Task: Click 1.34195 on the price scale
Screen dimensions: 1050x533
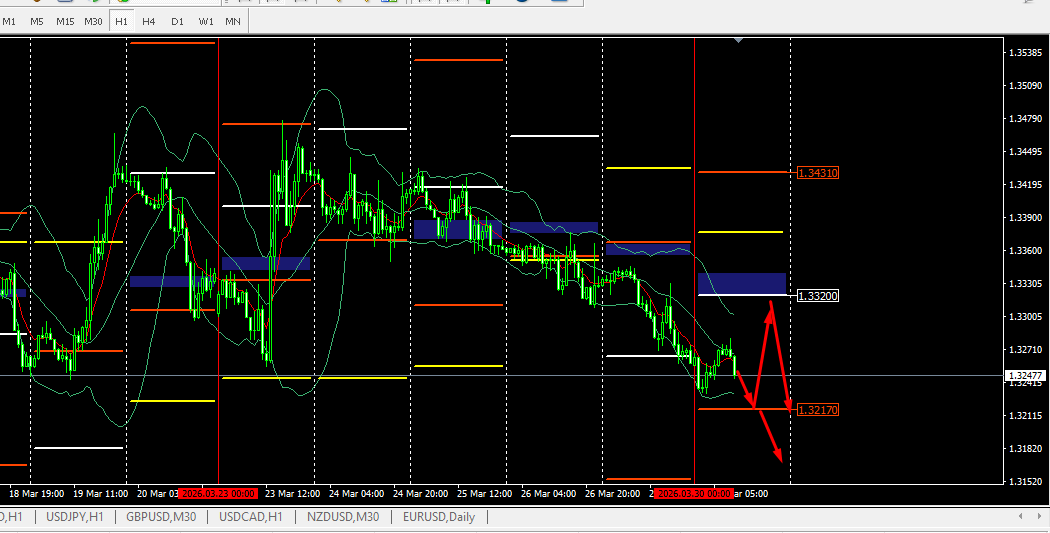Action: tap(1025, 184)
